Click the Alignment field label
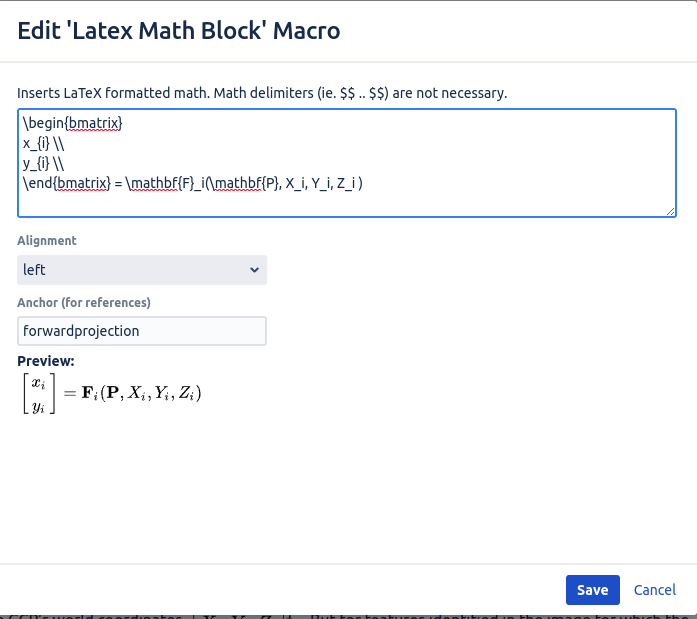Viewport: 697px width, 619px height. (47, 240)
